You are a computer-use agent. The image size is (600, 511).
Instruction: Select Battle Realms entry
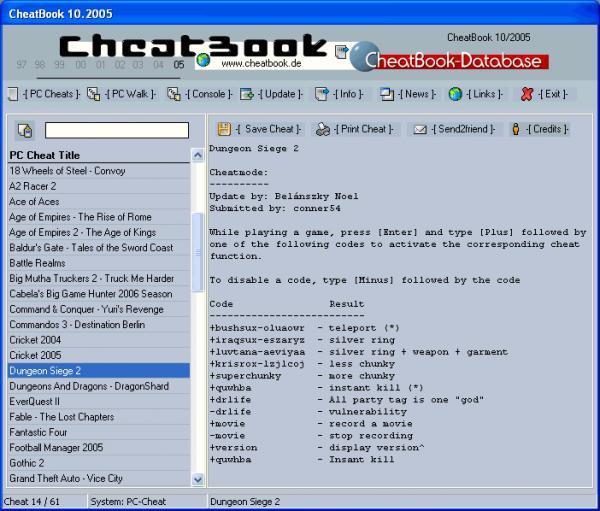coord(99,263)
